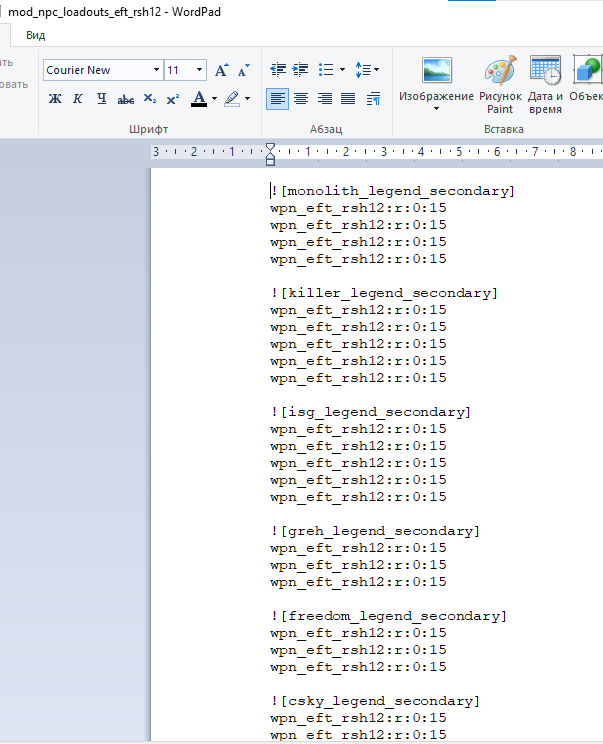The height and width of the screenshot is (744, 603).
Task: Open the list style dropdown arrow
Action: pyautogui.click(x=342, y=70)
